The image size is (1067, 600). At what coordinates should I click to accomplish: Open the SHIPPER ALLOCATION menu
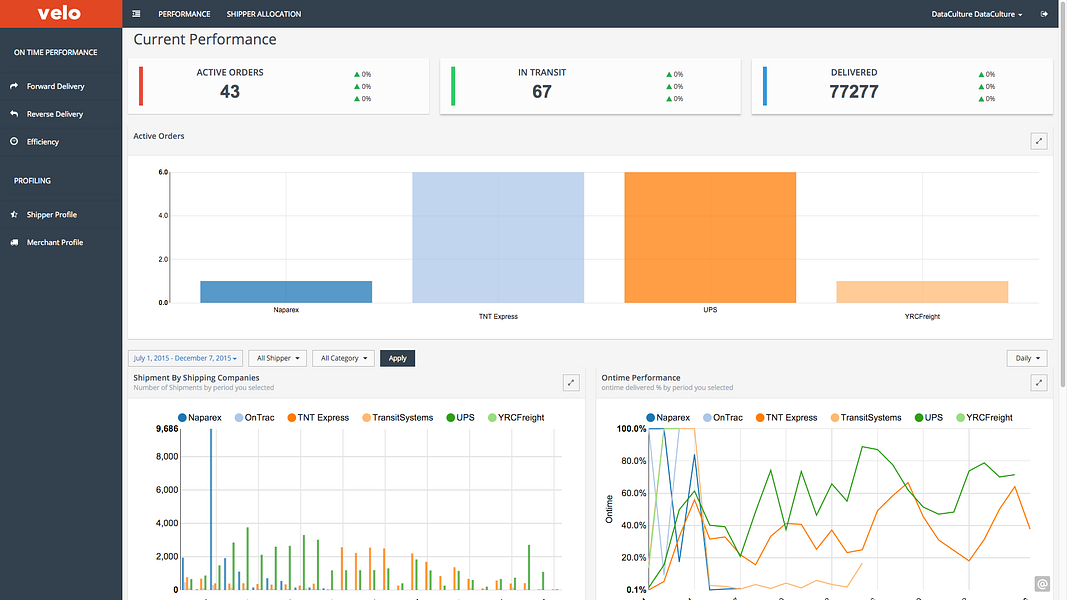click(x=264, y=14)
